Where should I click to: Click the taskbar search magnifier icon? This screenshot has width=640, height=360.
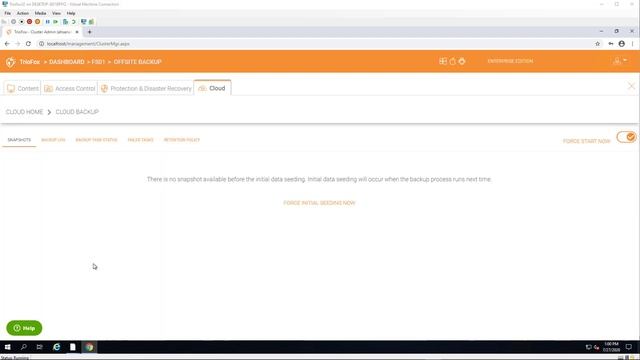(24, 347)
